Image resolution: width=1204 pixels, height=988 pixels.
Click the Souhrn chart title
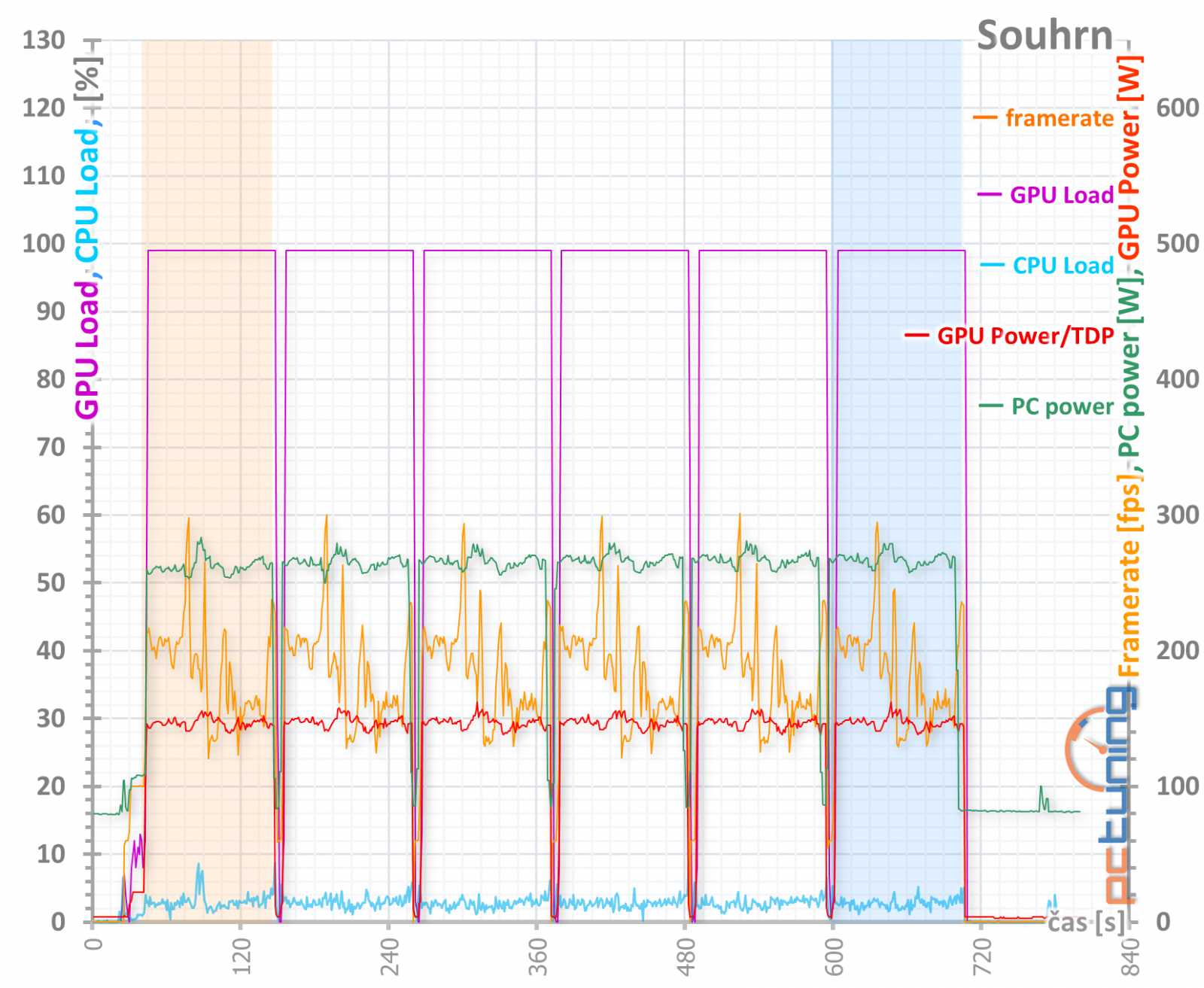1044,36
